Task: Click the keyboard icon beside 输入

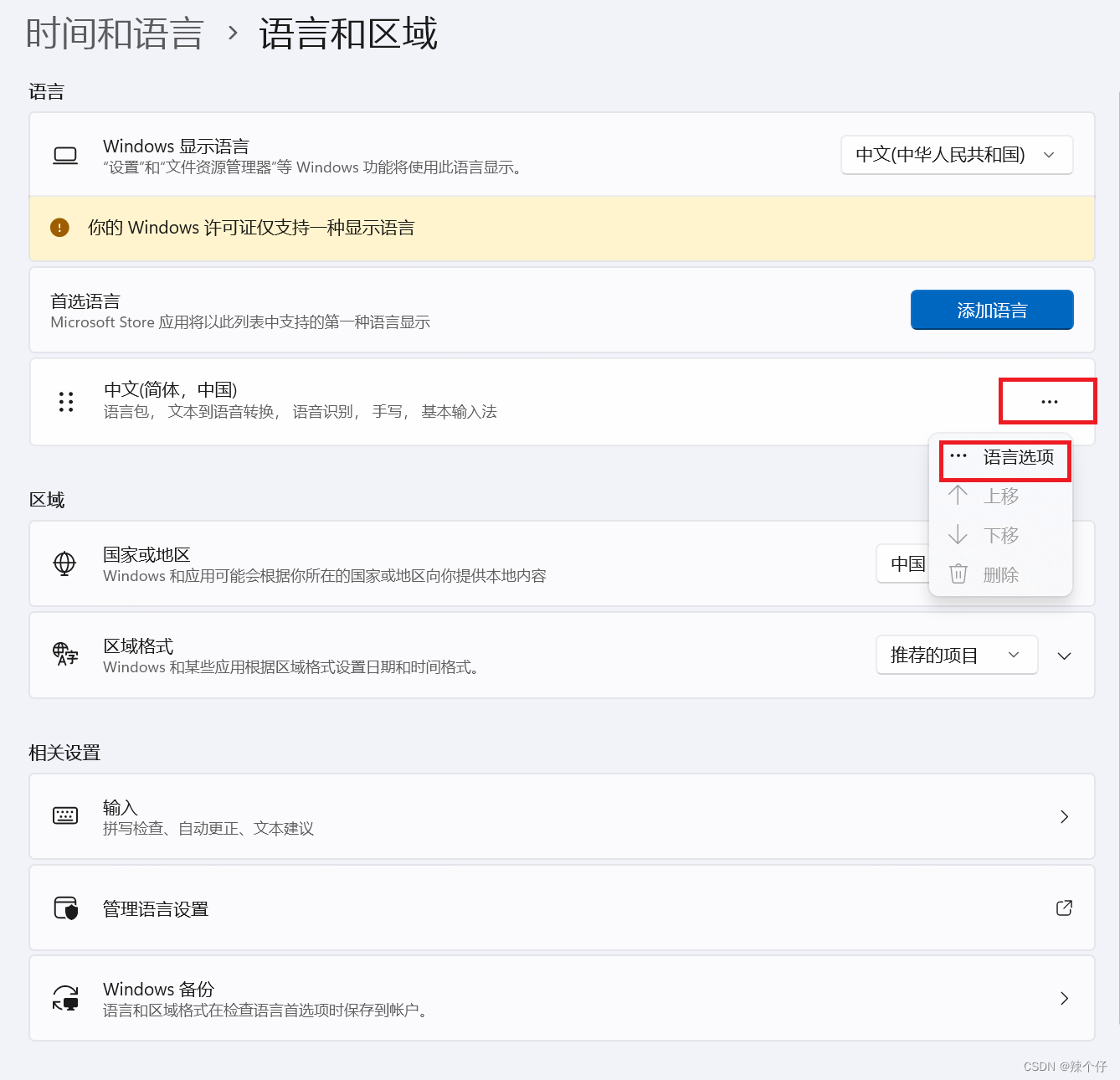Action: click(65, 815)
